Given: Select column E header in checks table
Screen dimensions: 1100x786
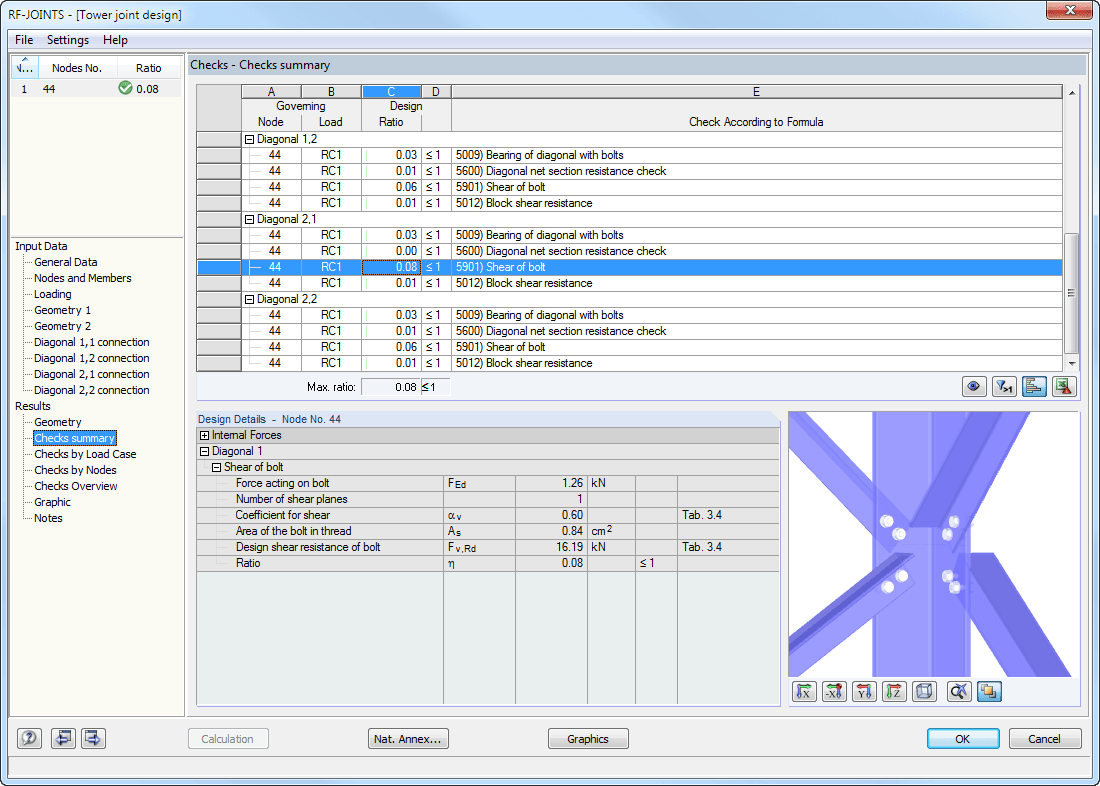Looking at the screenshot, I should [x=756, y=92].
